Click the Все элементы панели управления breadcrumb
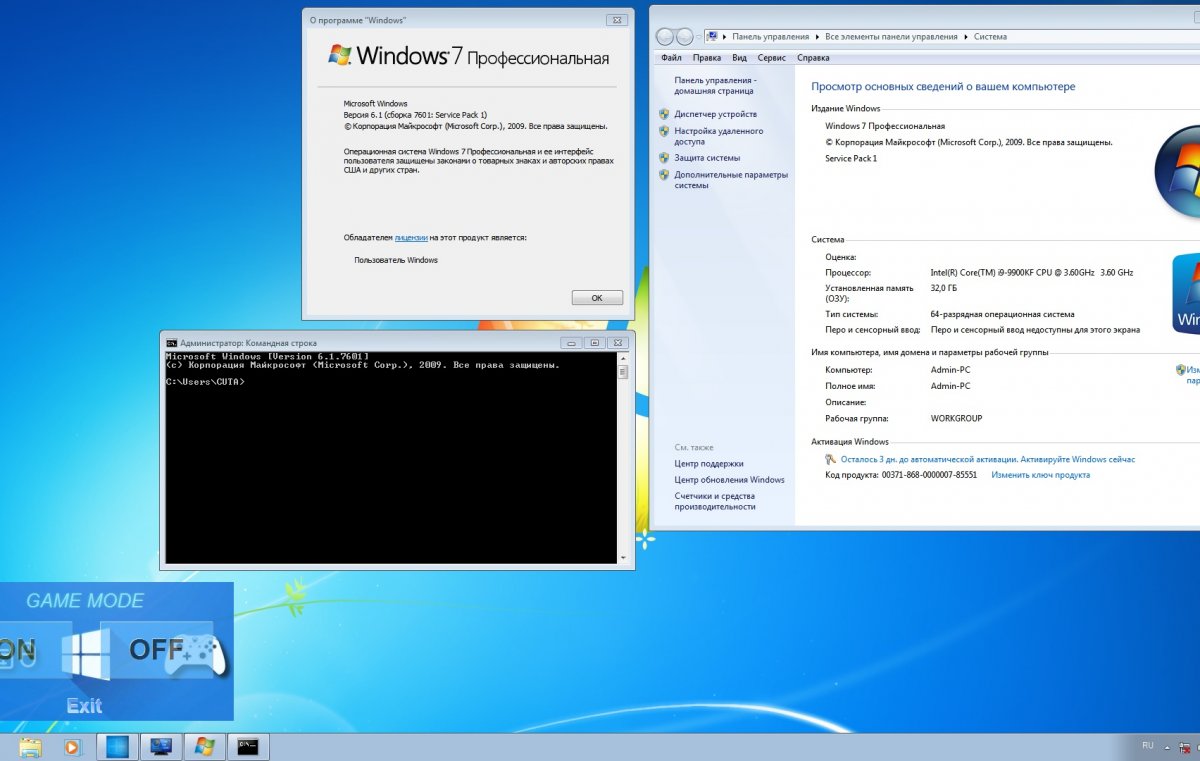The image size is (1200, 761). click(x=891, y=37)
